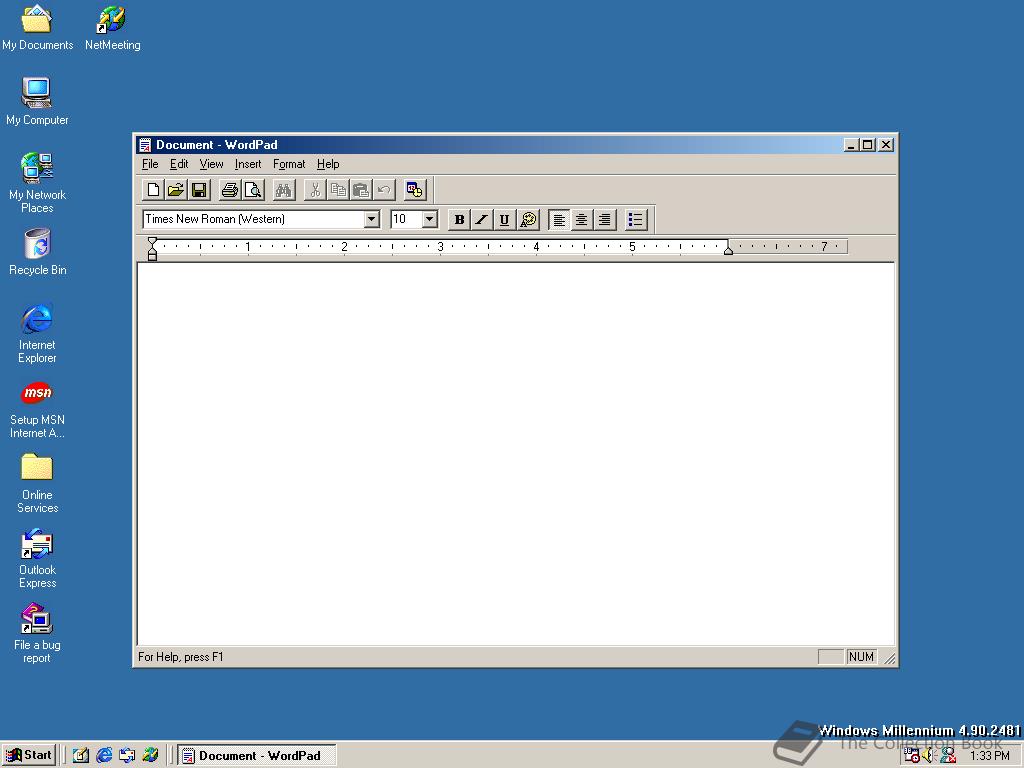
Task: Select Center alignment button
Action: (581, 219)
